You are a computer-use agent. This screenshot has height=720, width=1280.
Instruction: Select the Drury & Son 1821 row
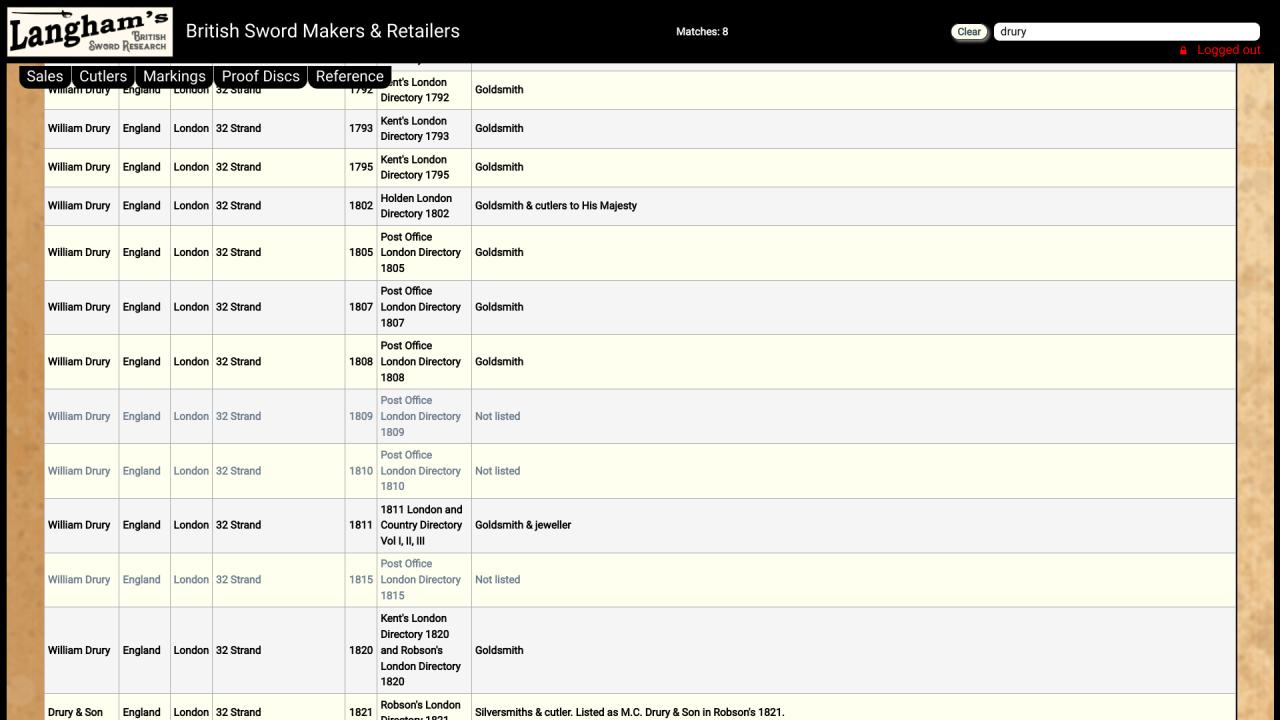pos(76,712)
